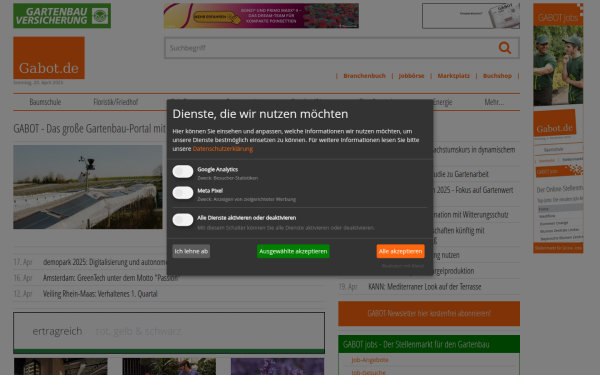Image resolution: width=600 pixels, height=375 pixels.
Task: Open the Marktplatz link
Action: point(453,76)
